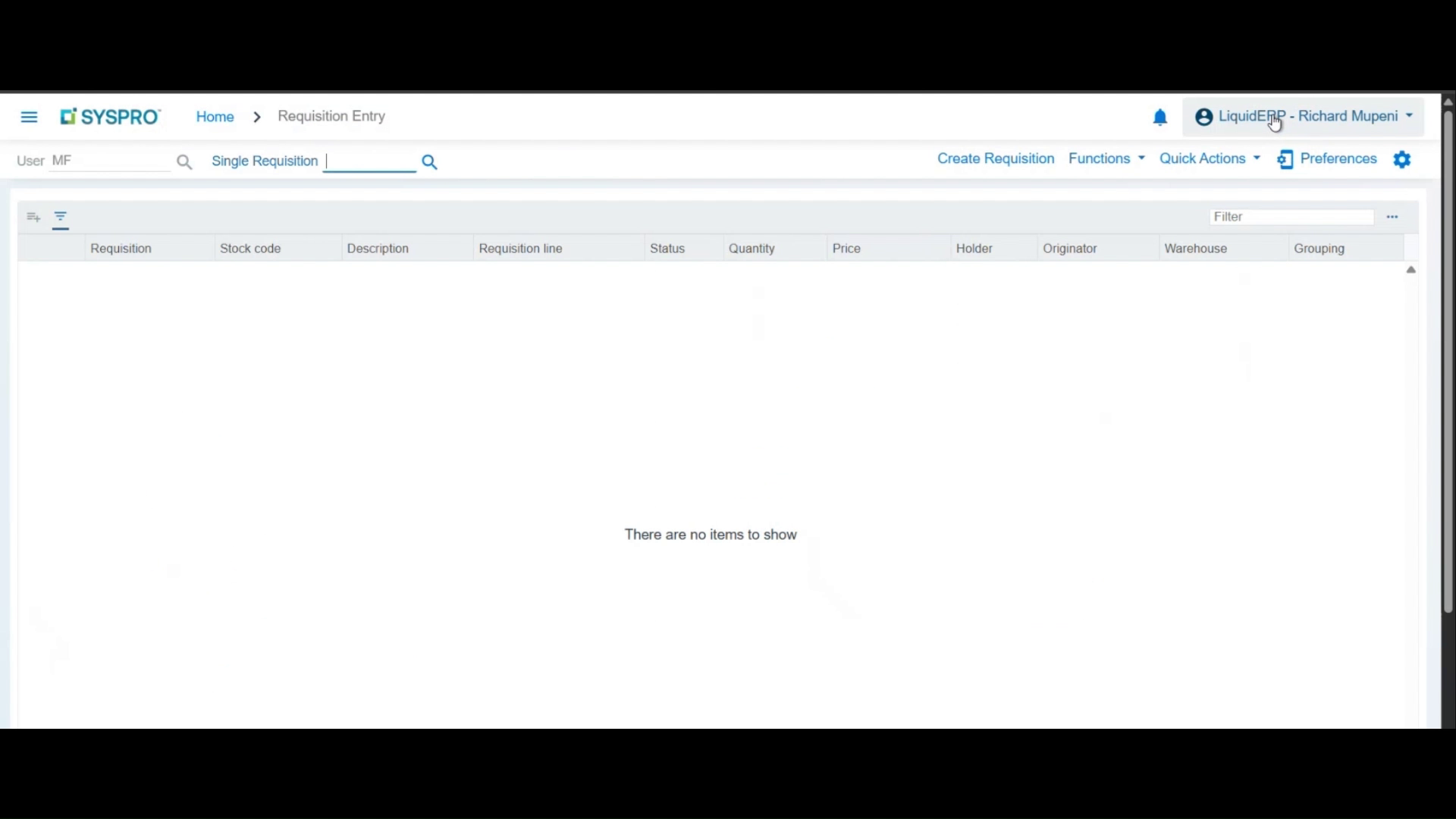1456x819 pixels.
Task: Select the Requisition Entry breadcrumb
Action: click(331, 116)
